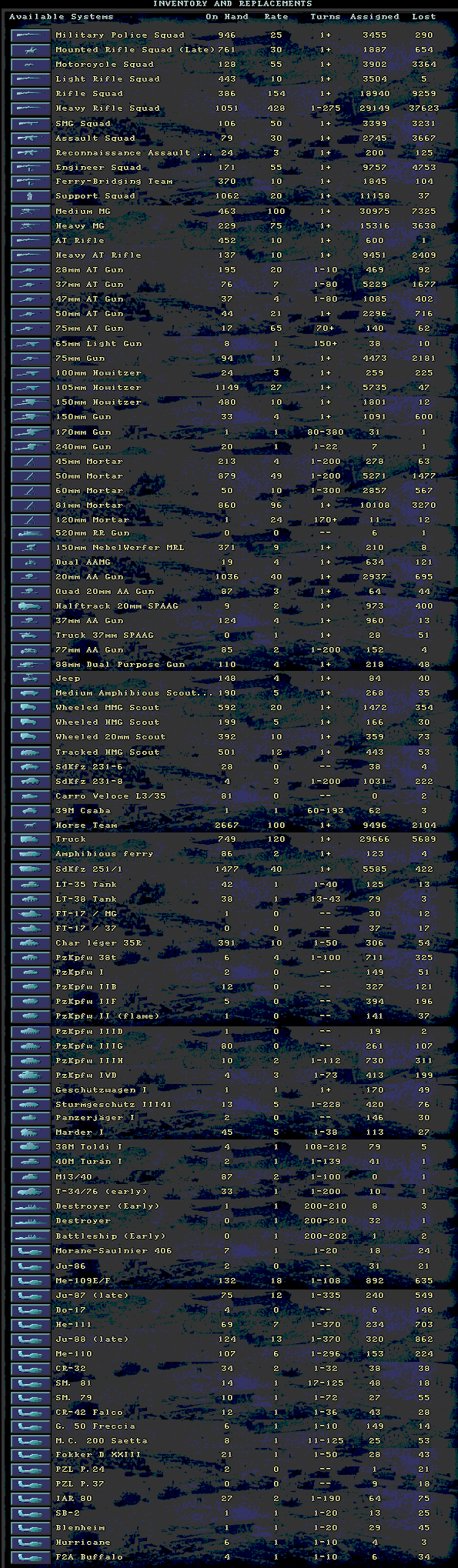Click the Me-109E/F aircraft icon
The height and width of the screenshot is (1568, 458).
(31, 1281)
